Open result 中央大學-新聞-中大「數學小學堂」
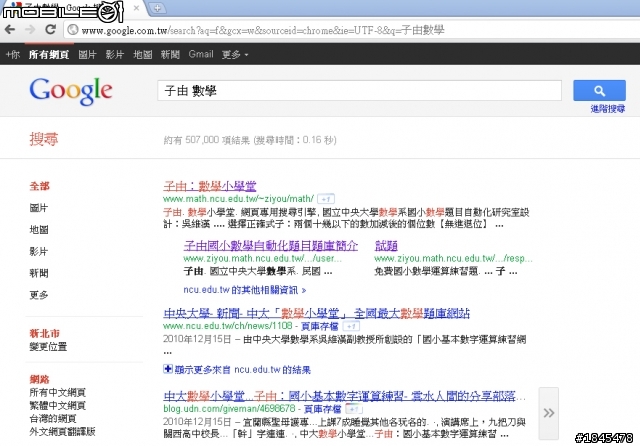Image resolution: width=640 pixels, height=446 pixels. click(x=316, y=313)
